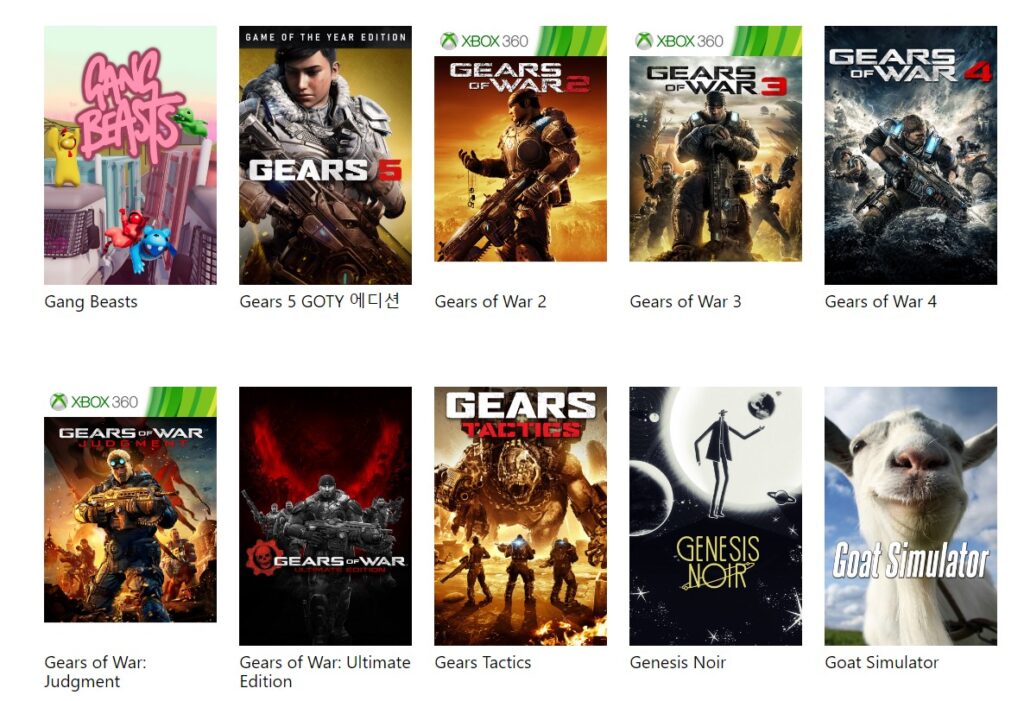This screenshot has height=701, width=1024.
Task: Click the Gears of War 3 cover
Action: [715, 144]
